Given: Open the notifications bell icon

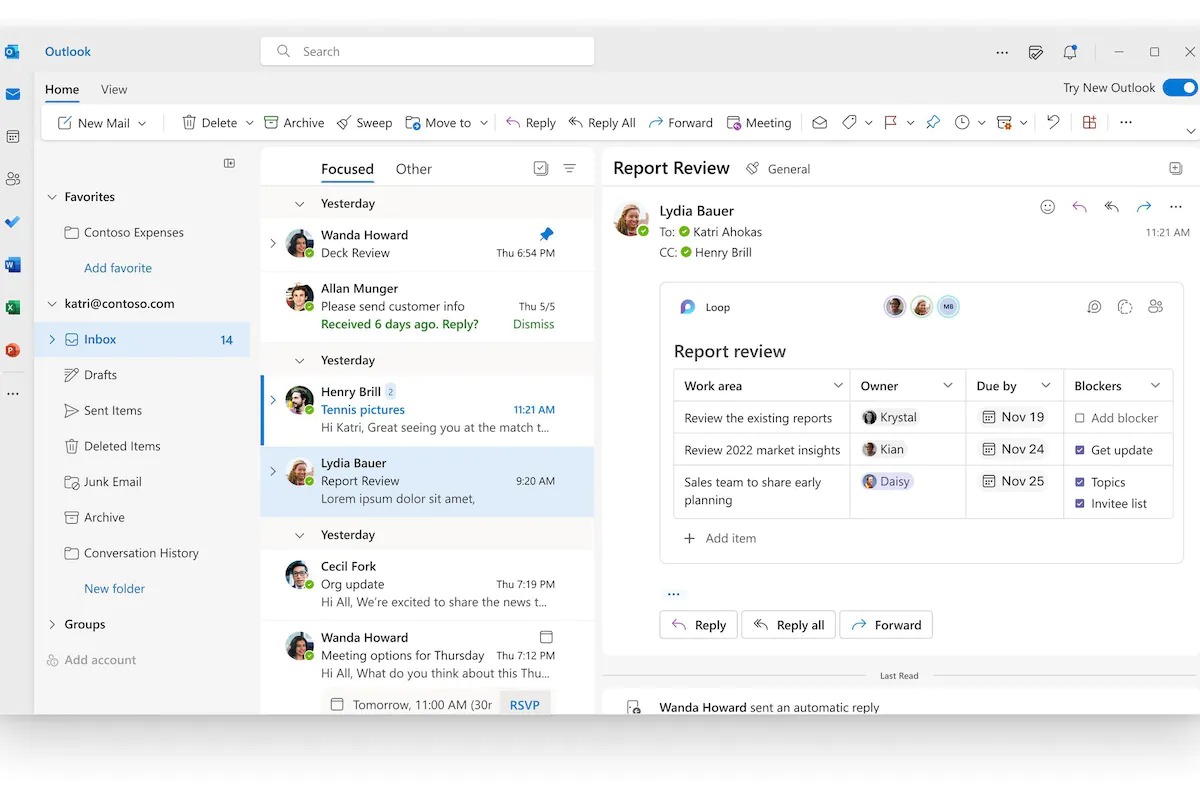Looking at the screenshot, I should [1070, 52].
